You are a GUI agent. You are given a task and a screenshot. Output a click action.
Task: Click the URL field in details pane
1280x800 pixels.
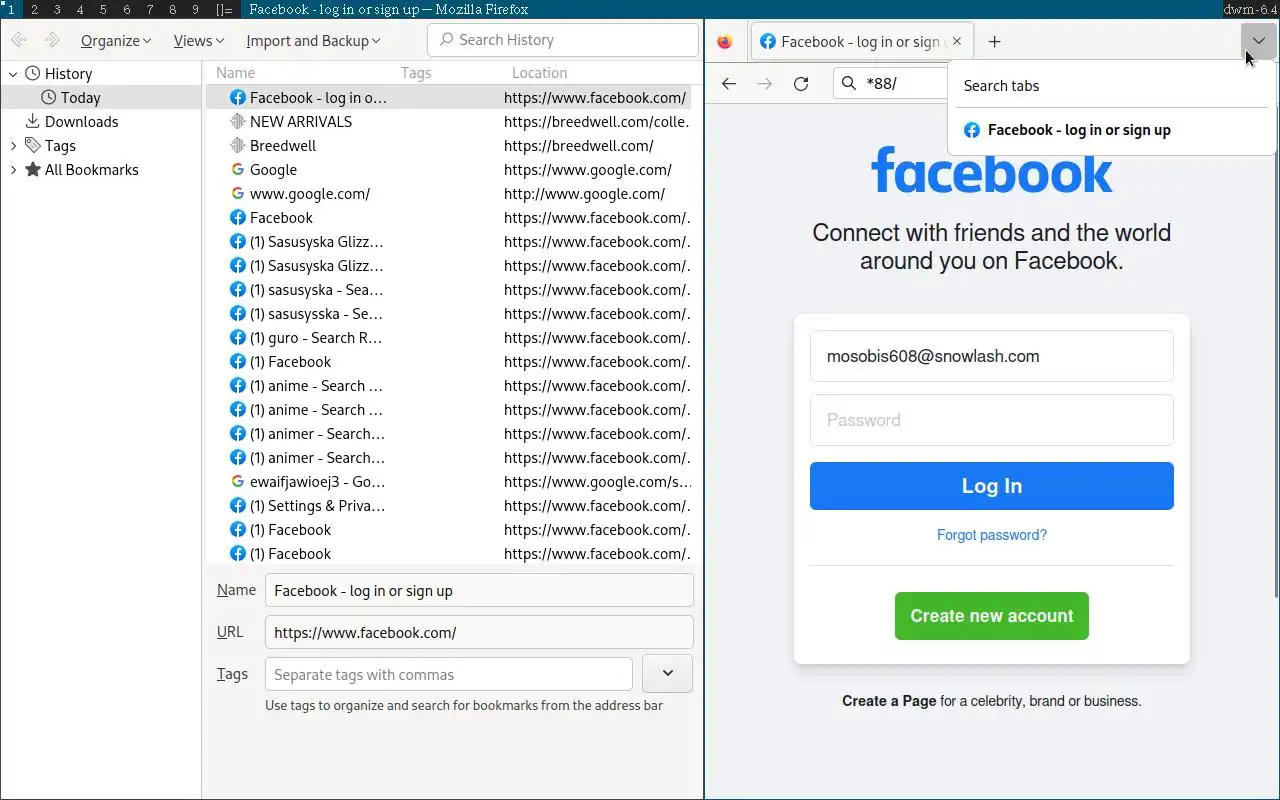[479, 632]
